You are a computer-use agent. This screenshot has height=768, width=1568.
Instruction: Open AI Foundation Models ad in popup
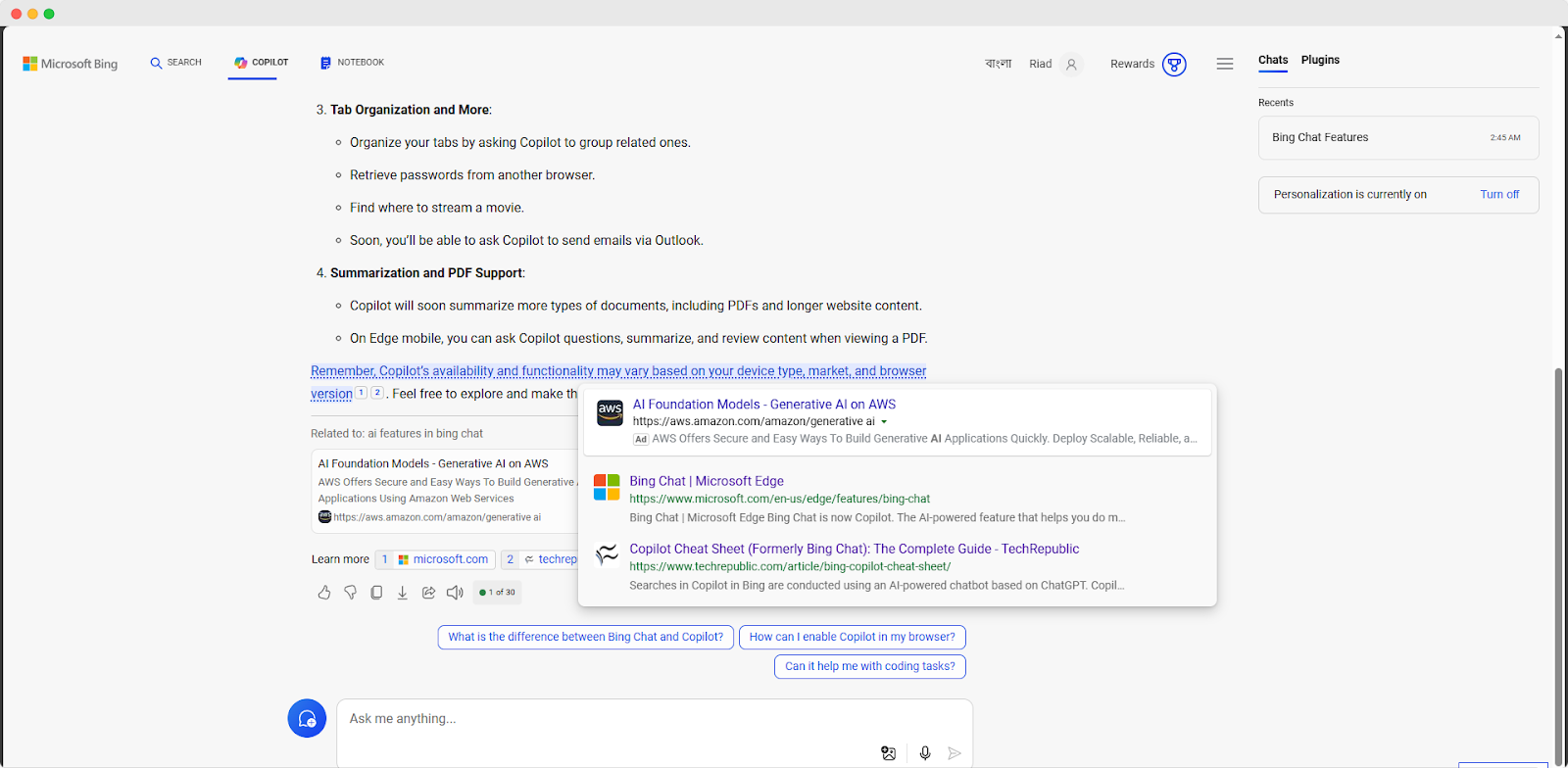click(764, 405)
